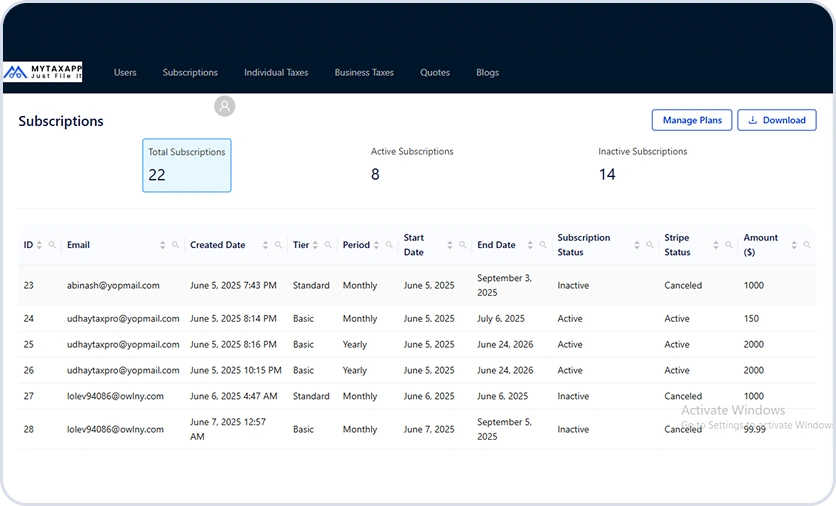Go to the Users menu item
This screenshot has height=506, width=836.
click(125, 72)
